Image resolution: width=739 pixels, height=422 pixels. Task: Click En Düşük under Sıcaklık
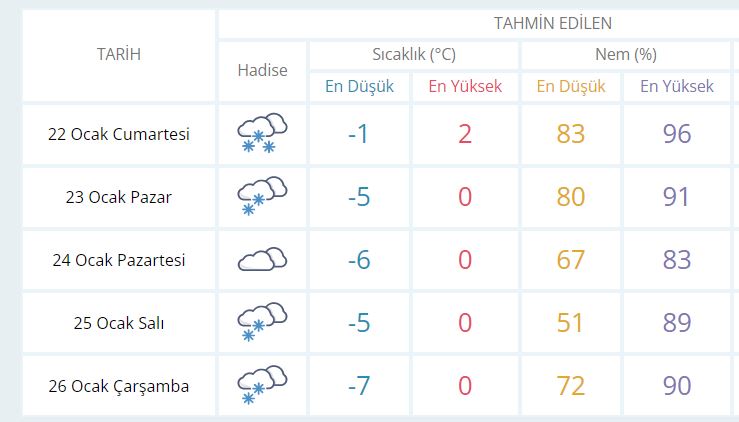tap(359, 86)
